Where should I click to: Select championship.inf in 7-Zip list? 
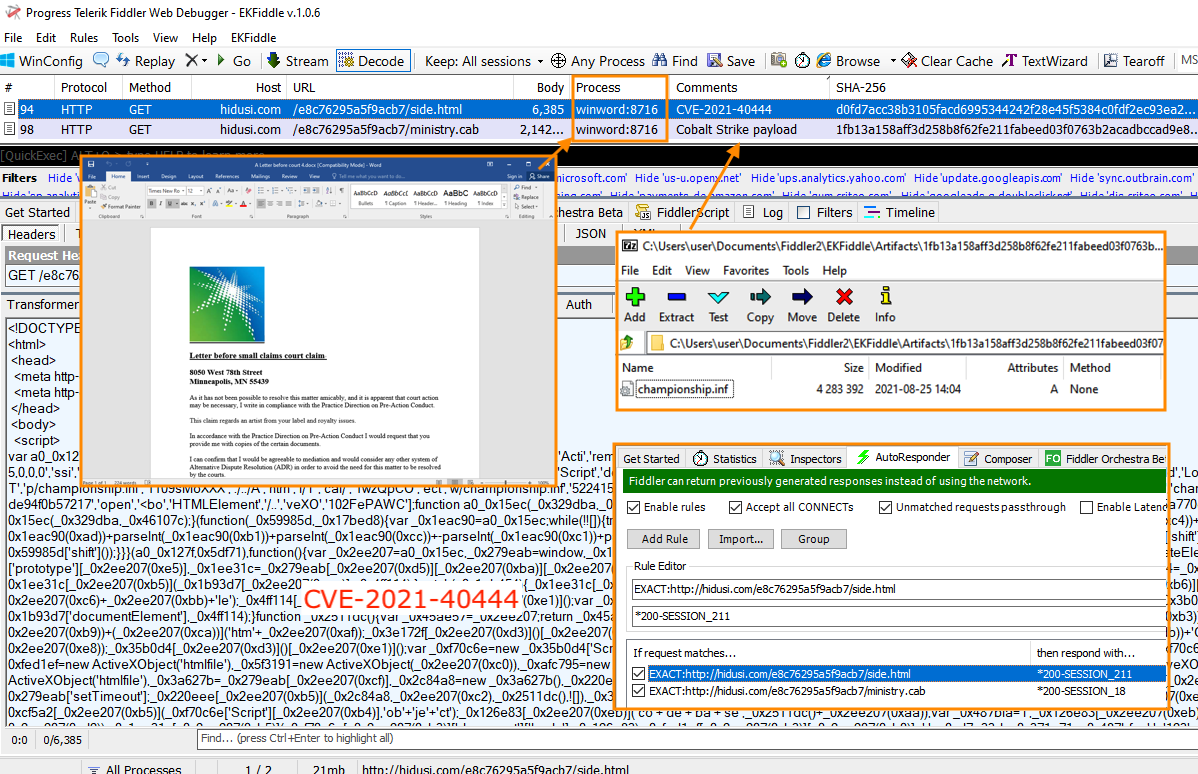[684, 389]
